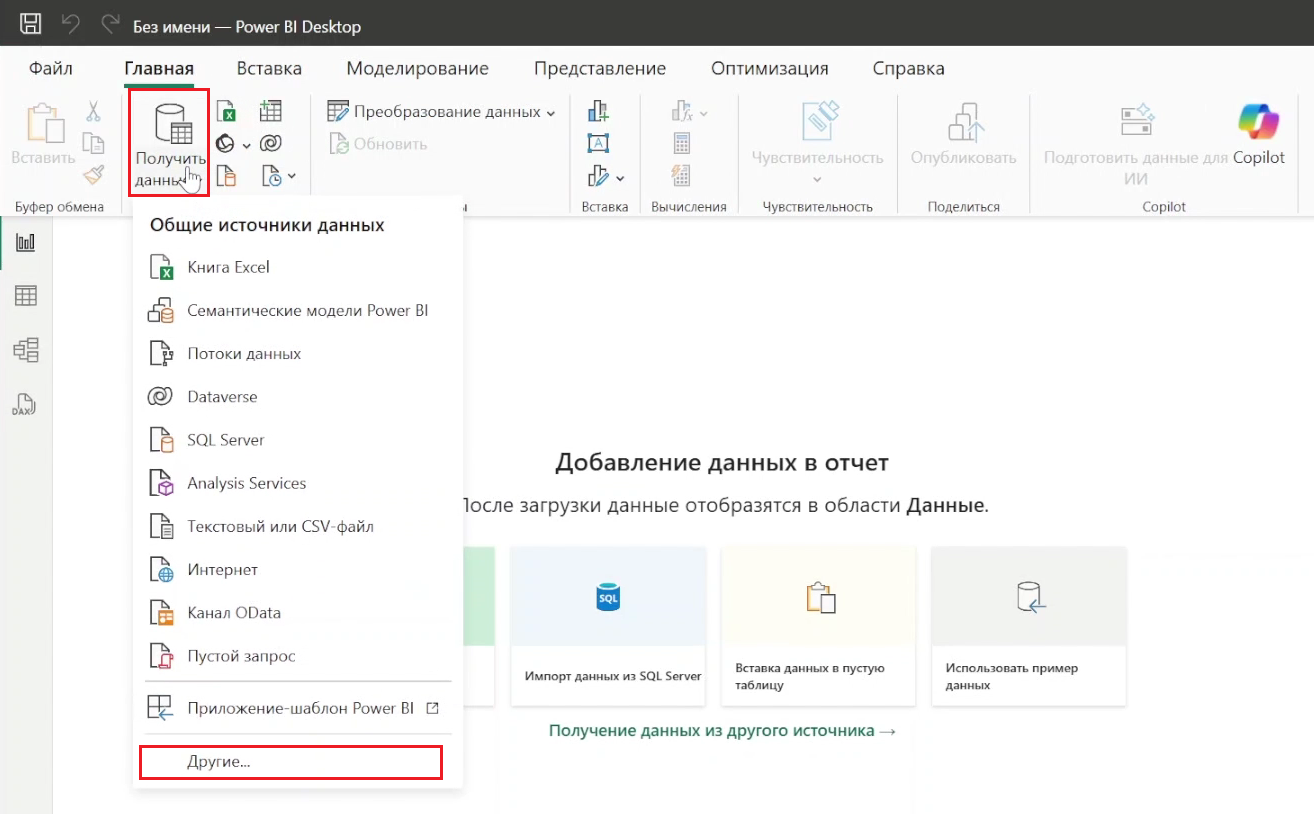The image size is (1314, 814).
Task: Select Книга Excel from the data sources menu
Action: tap(297, 268)
